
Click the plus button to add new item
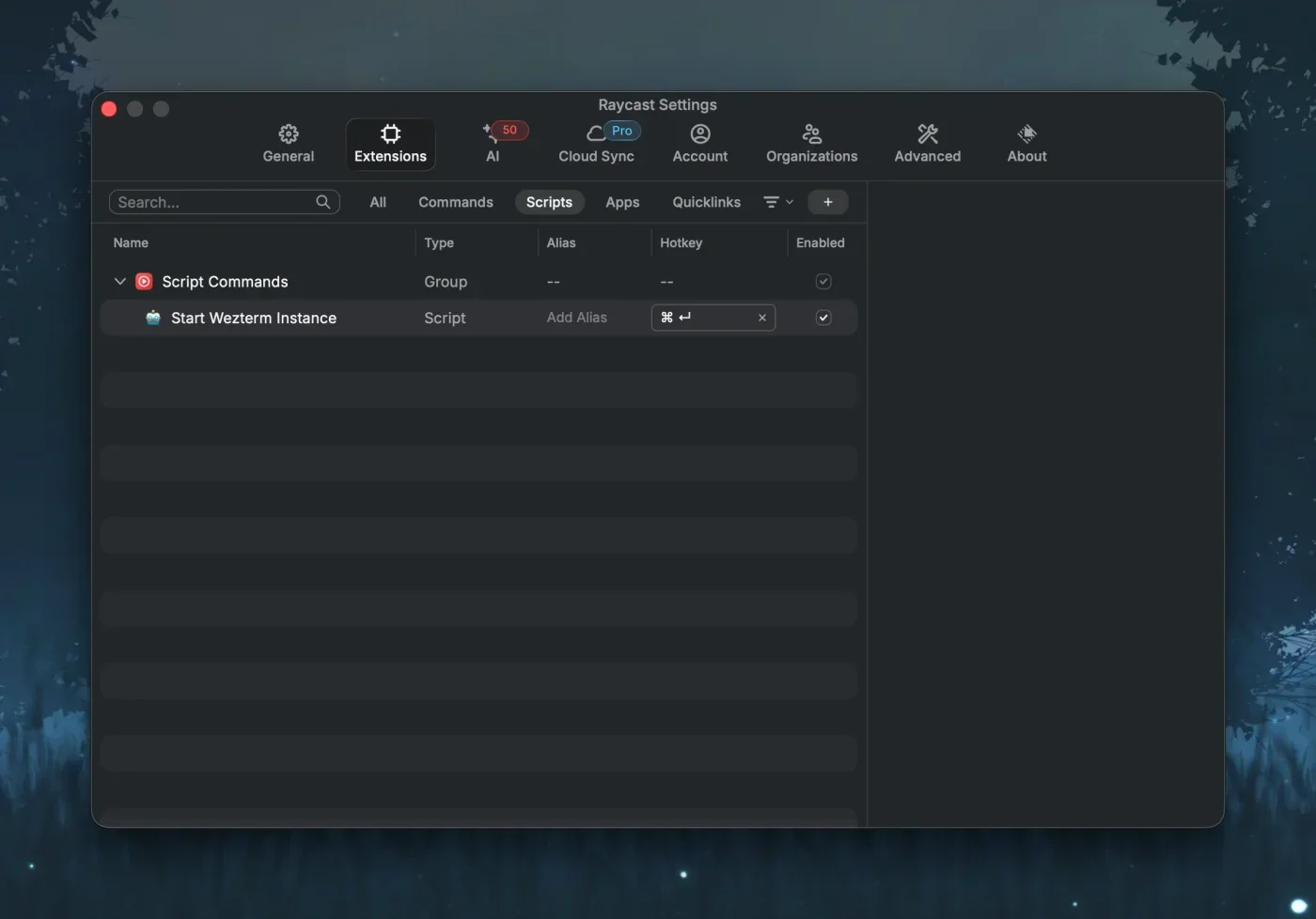(827, 202)
